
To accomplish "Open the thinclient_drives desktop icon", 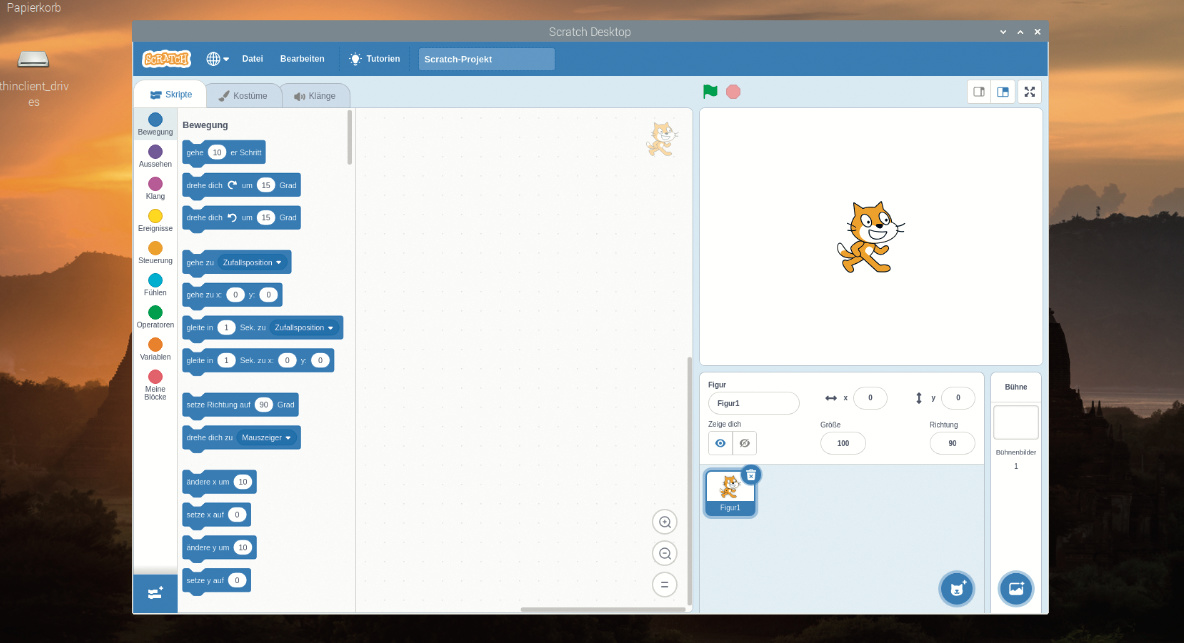I will pyautogui.click(x=33, y=78).
